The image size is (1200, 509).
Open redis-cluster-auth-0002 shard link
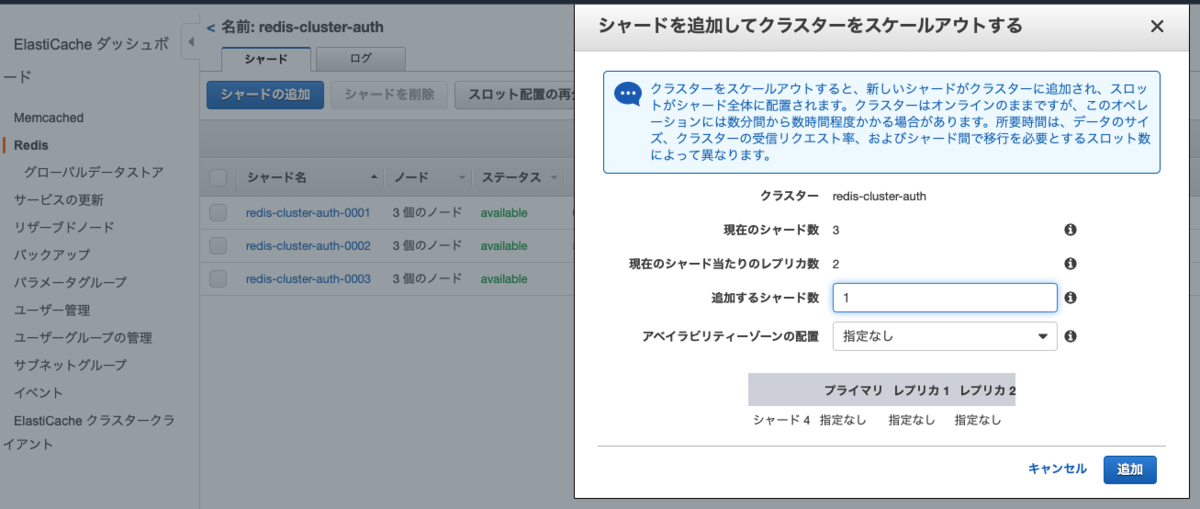pyautogui.click(x=308, y=246)
